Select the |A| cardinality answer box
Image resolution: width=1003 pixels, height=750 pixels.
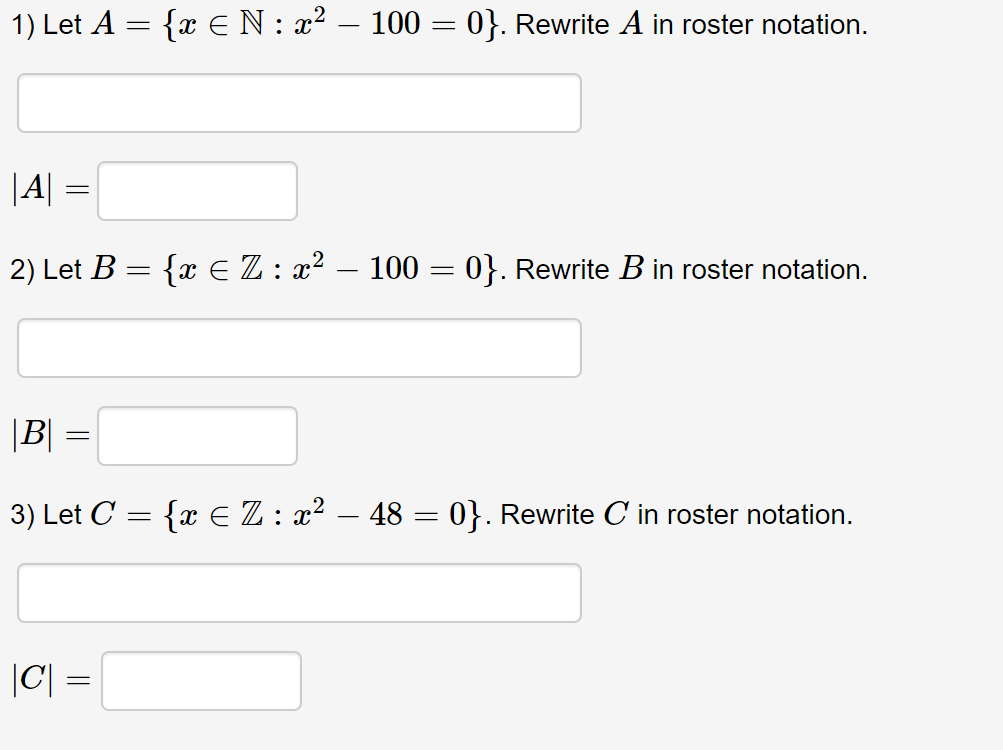[x=196, y=190]
